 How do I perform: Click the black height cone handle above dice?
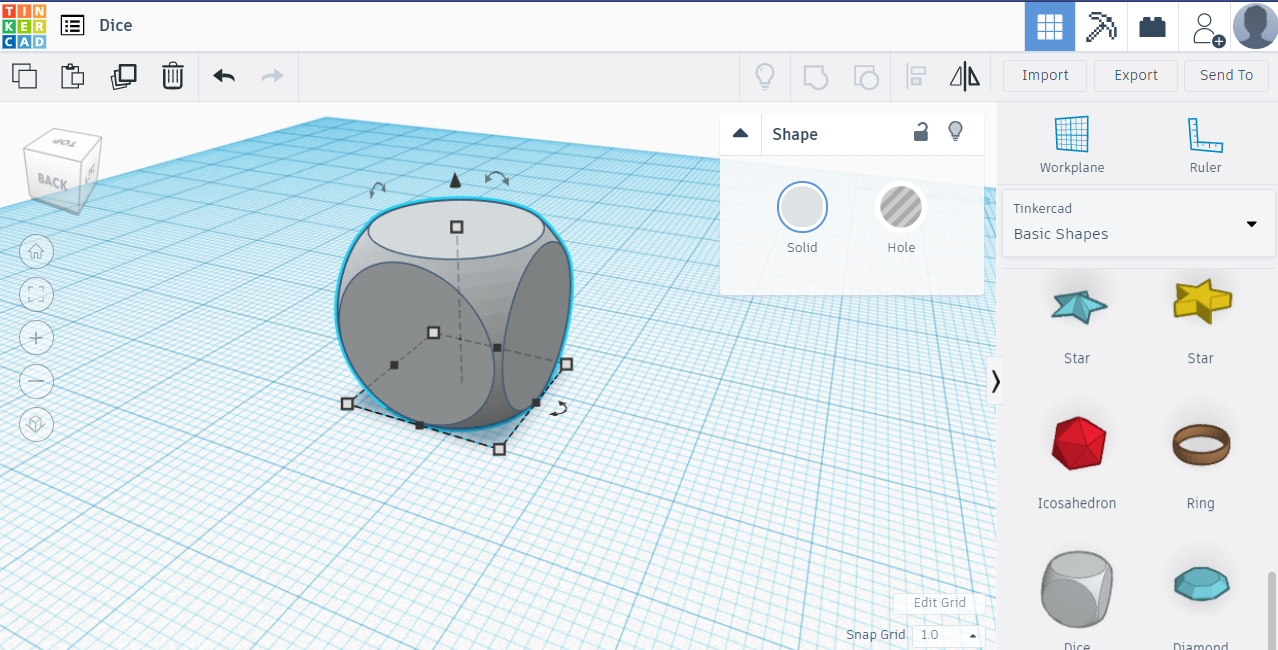point(455,180)
